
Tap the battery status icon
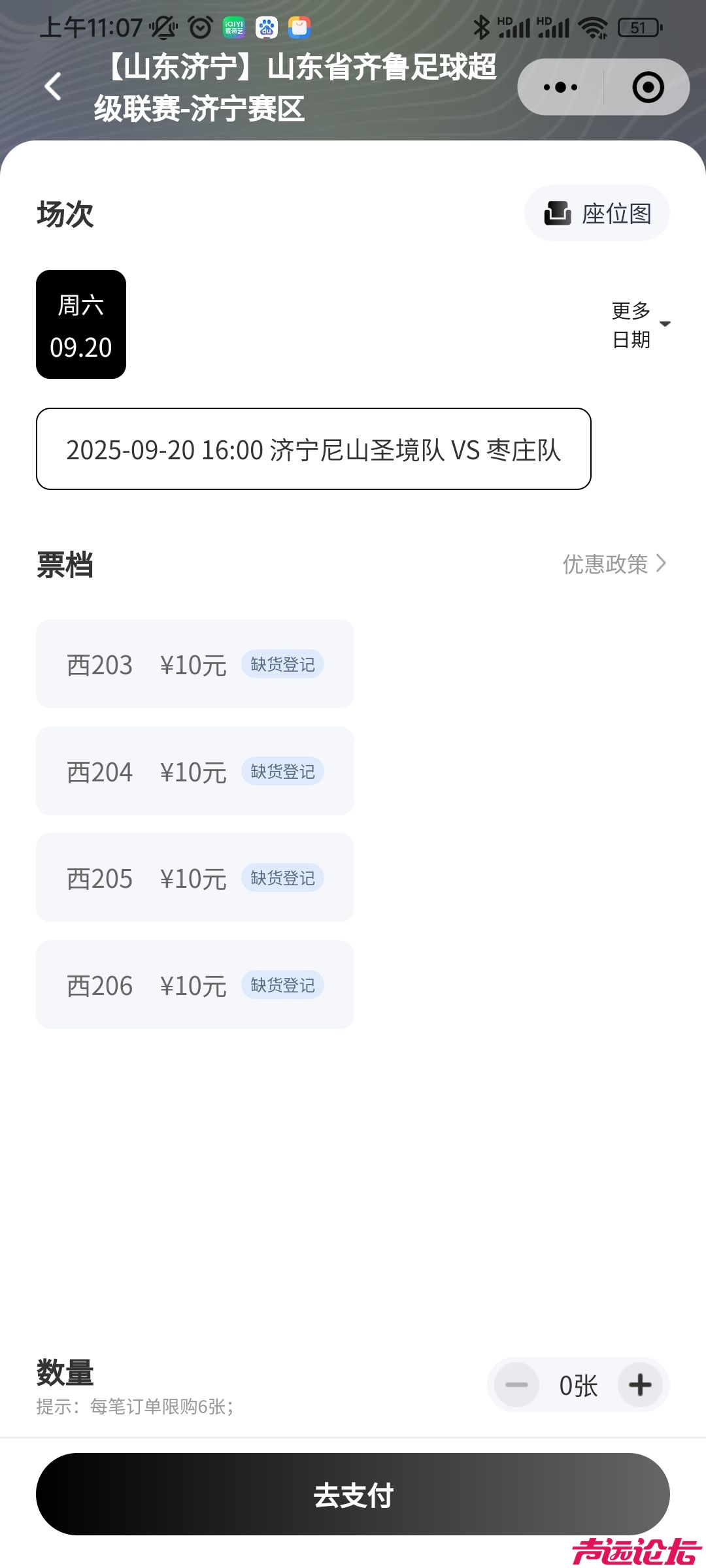[639, 27]
